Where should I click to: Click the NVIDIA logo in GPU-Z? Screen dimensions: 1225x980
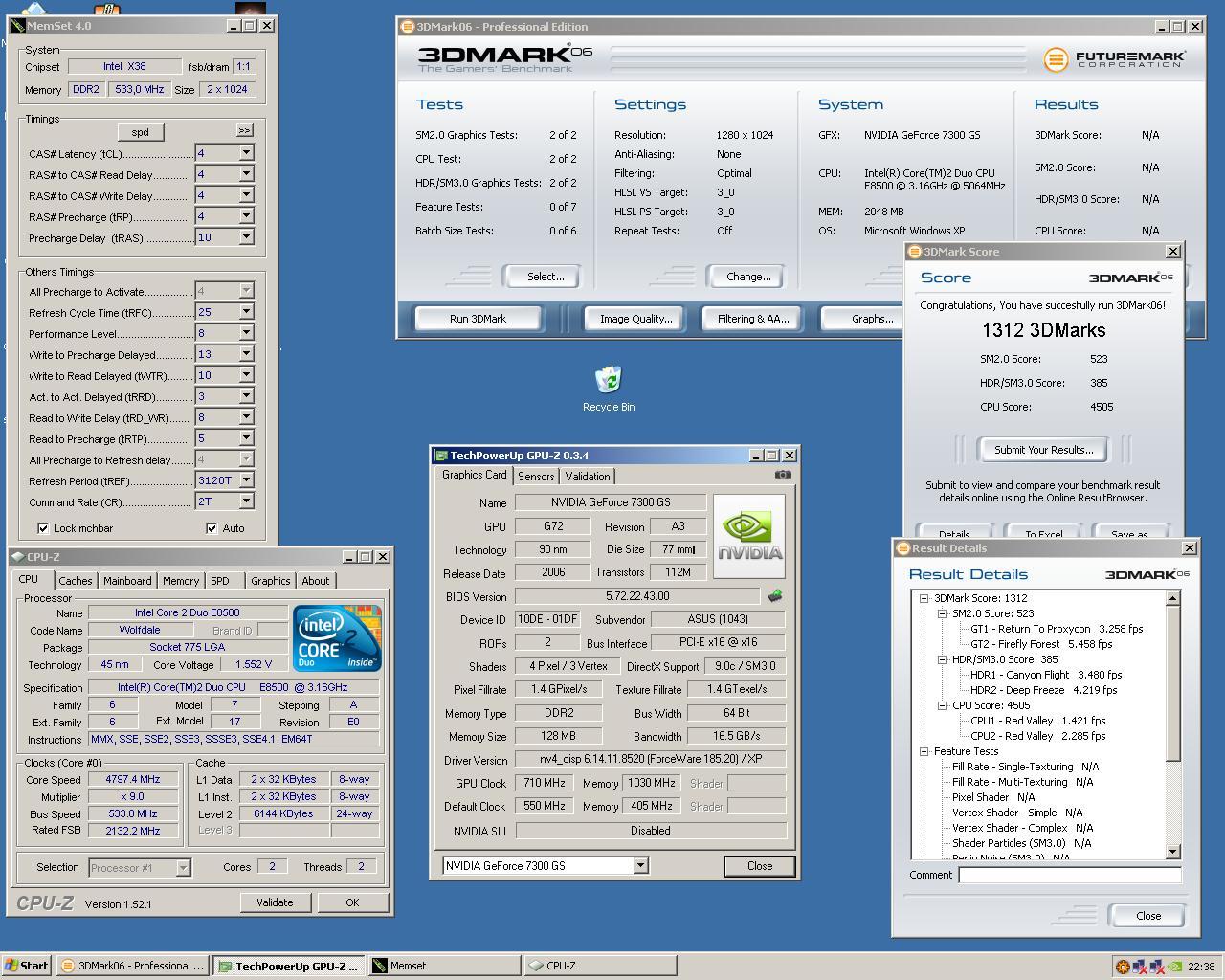click(x=749, y=537)
